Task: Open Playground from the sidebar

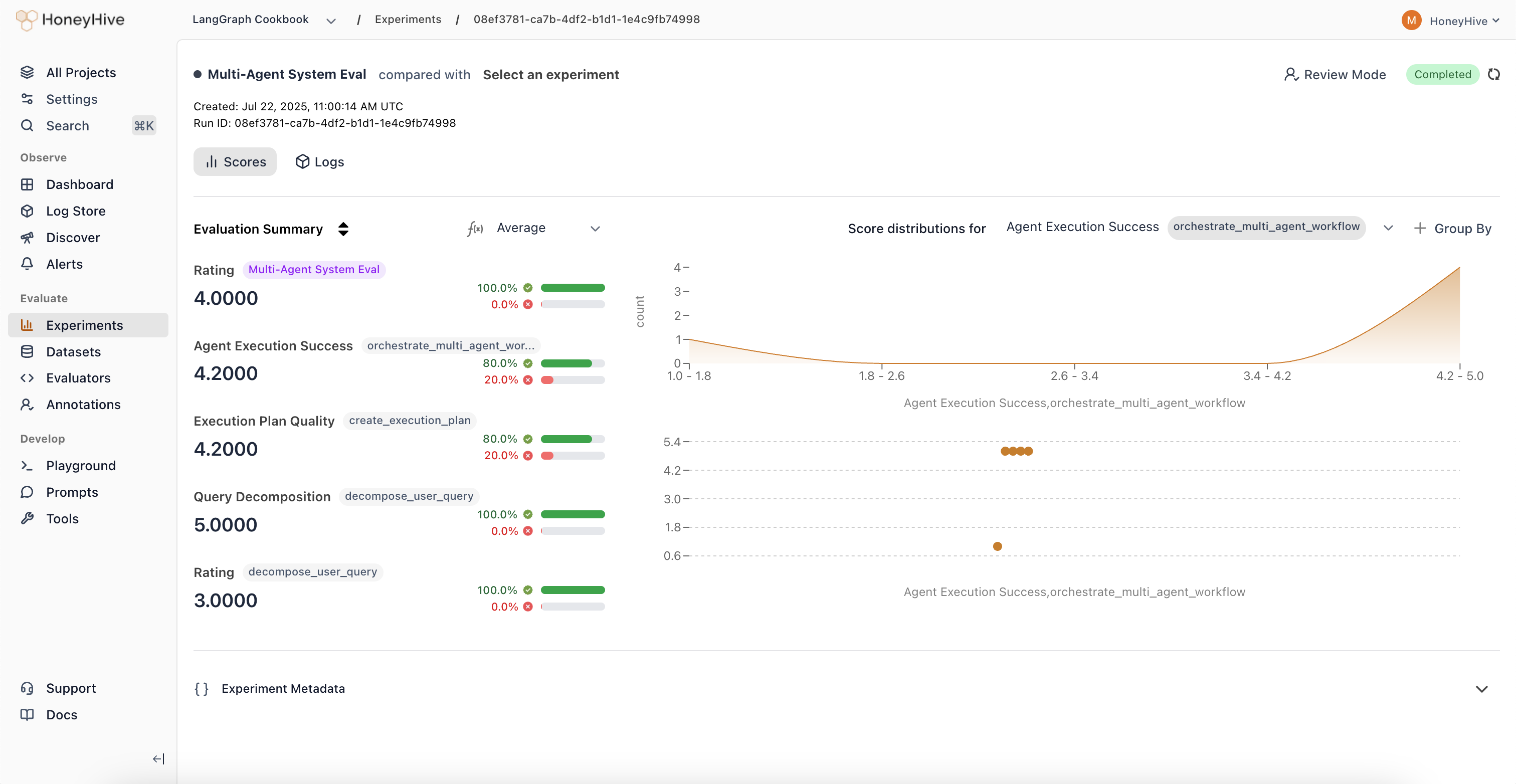Action: (x=81, y=466)
